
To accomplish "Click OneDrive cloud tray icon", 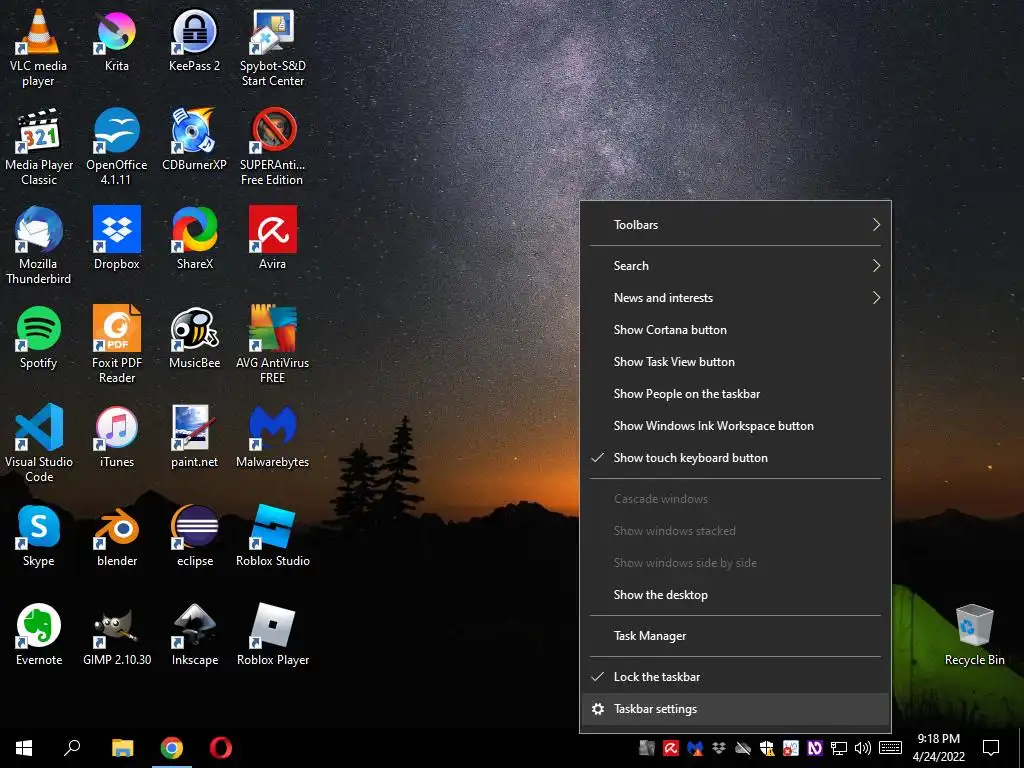I will (743, 748).
